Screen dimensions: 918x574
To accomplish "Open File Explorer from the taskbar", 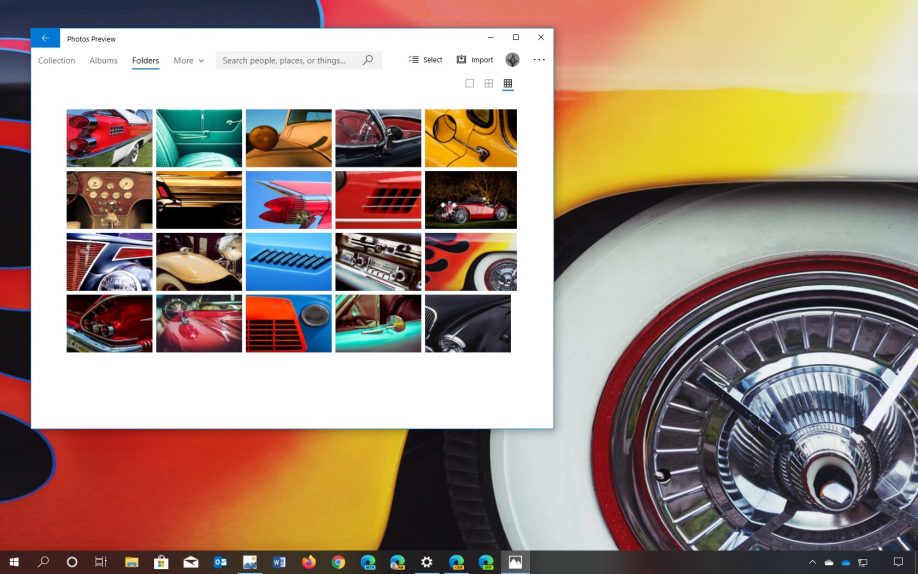I will [x=131, y=562].
